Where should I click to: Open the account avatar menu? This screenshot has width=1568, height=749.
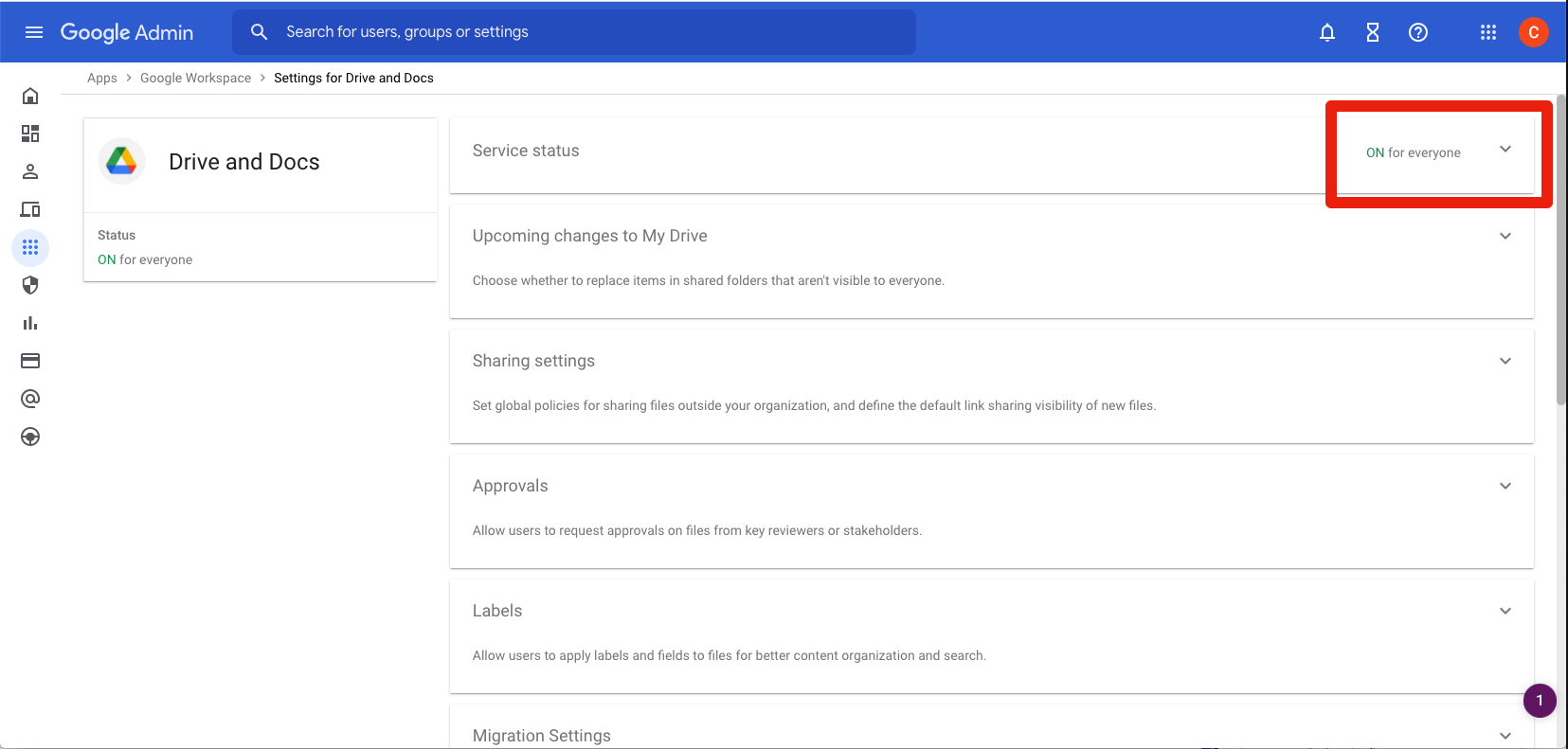(1534, 32)
